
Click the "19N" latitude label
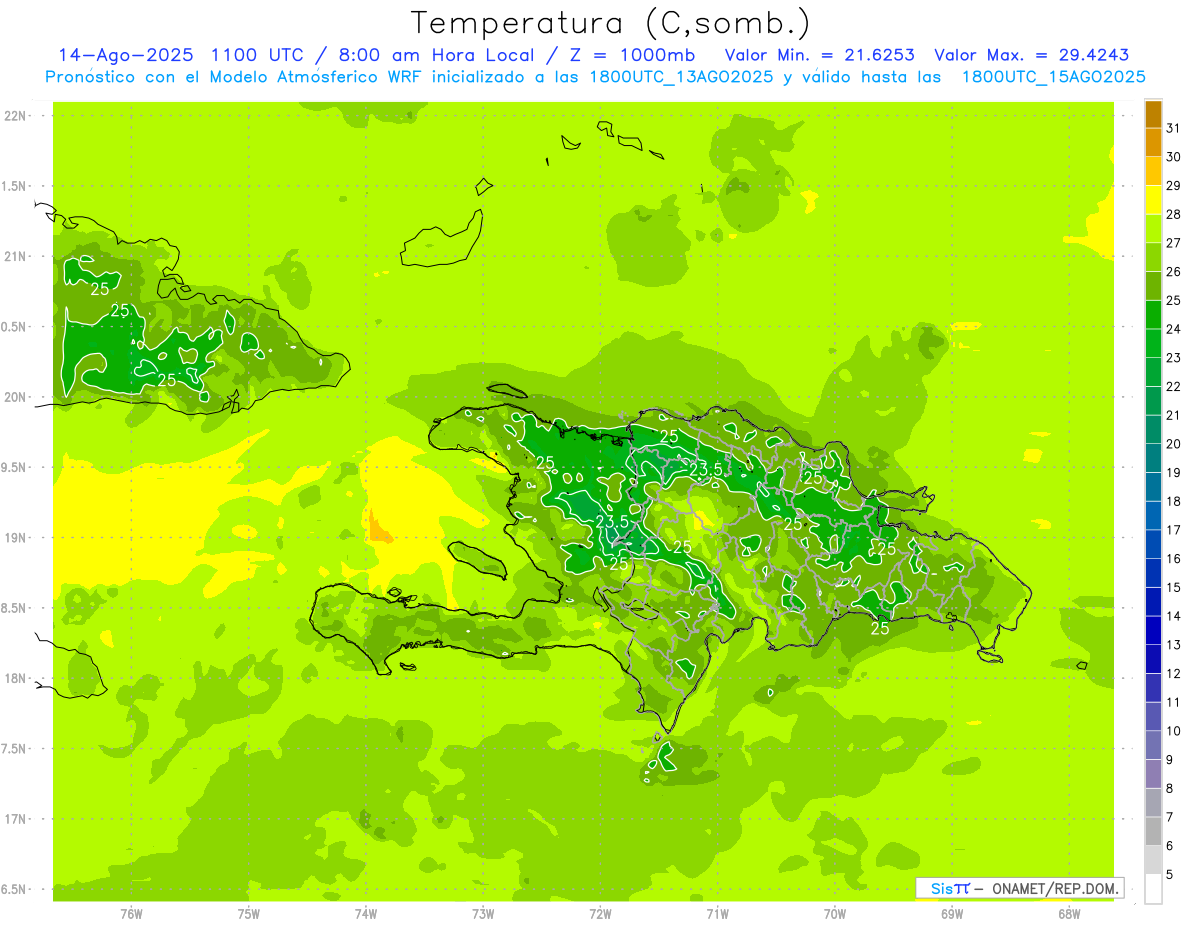[x=15, y=538]
